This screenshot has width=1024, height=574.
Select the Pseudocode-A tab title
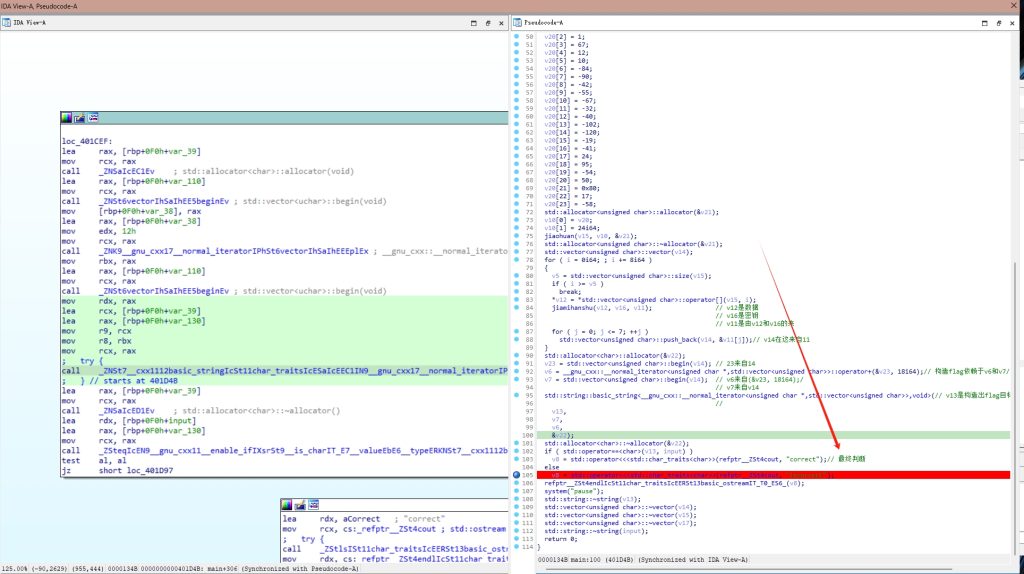543,23
